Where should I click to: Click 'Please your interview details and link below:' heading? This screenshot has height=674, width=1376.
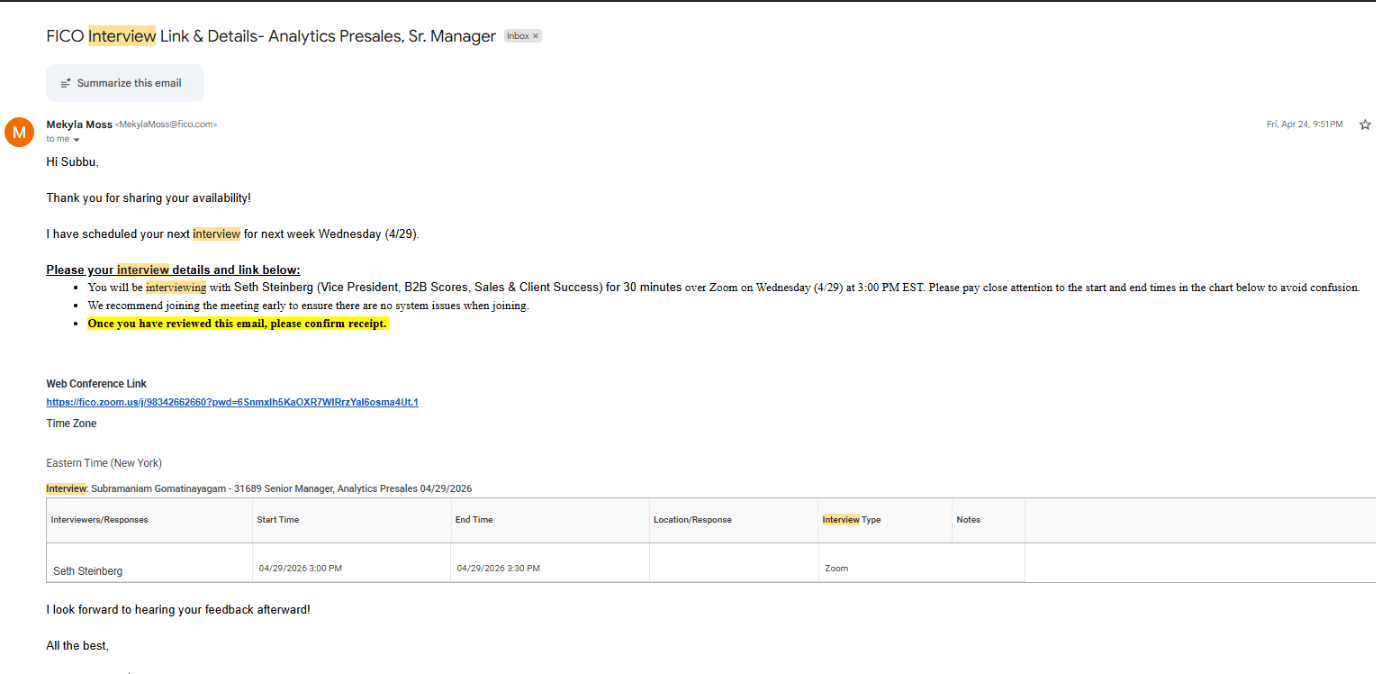(x=173, y=270)
